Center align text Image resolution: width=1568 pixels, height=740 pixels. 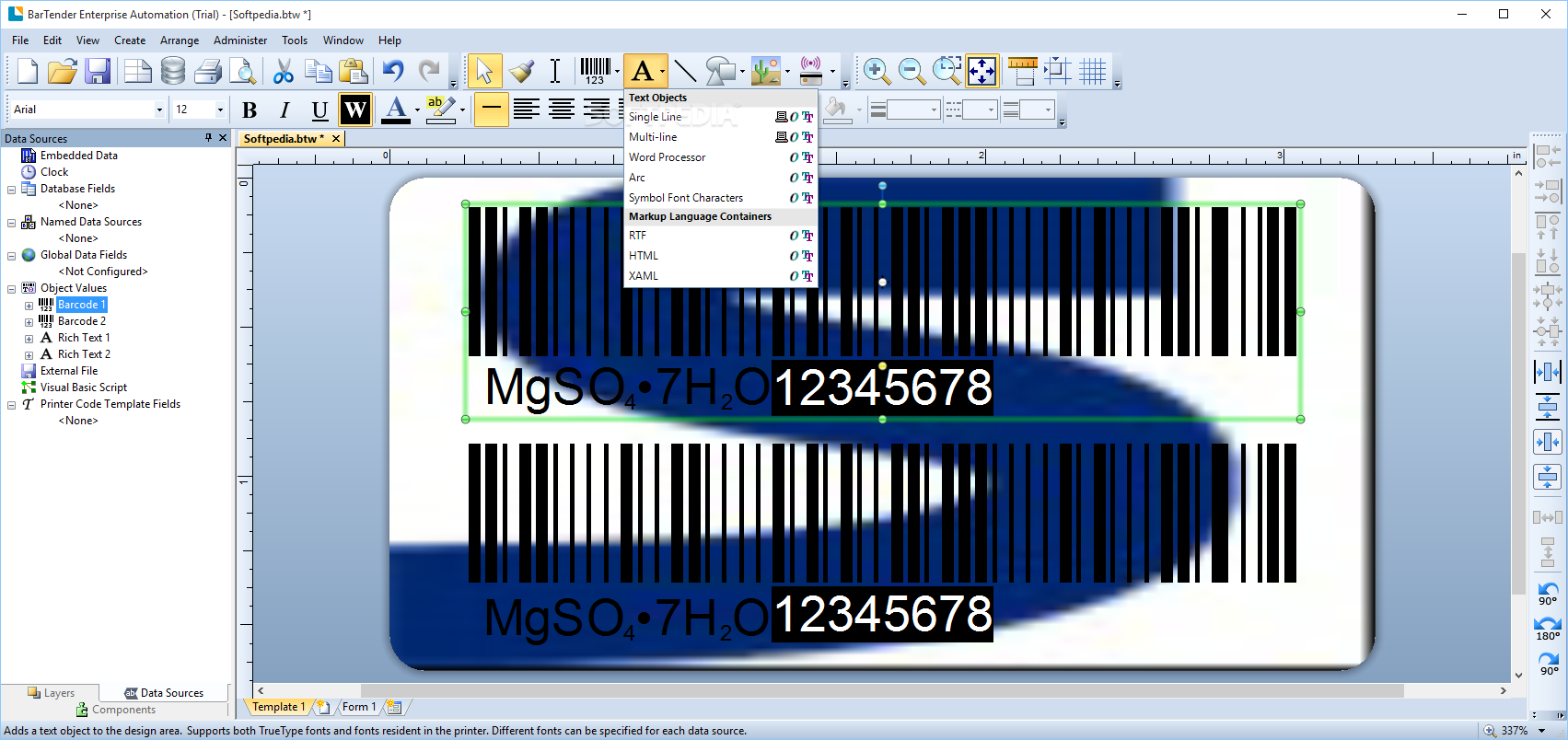coord(561,110)
